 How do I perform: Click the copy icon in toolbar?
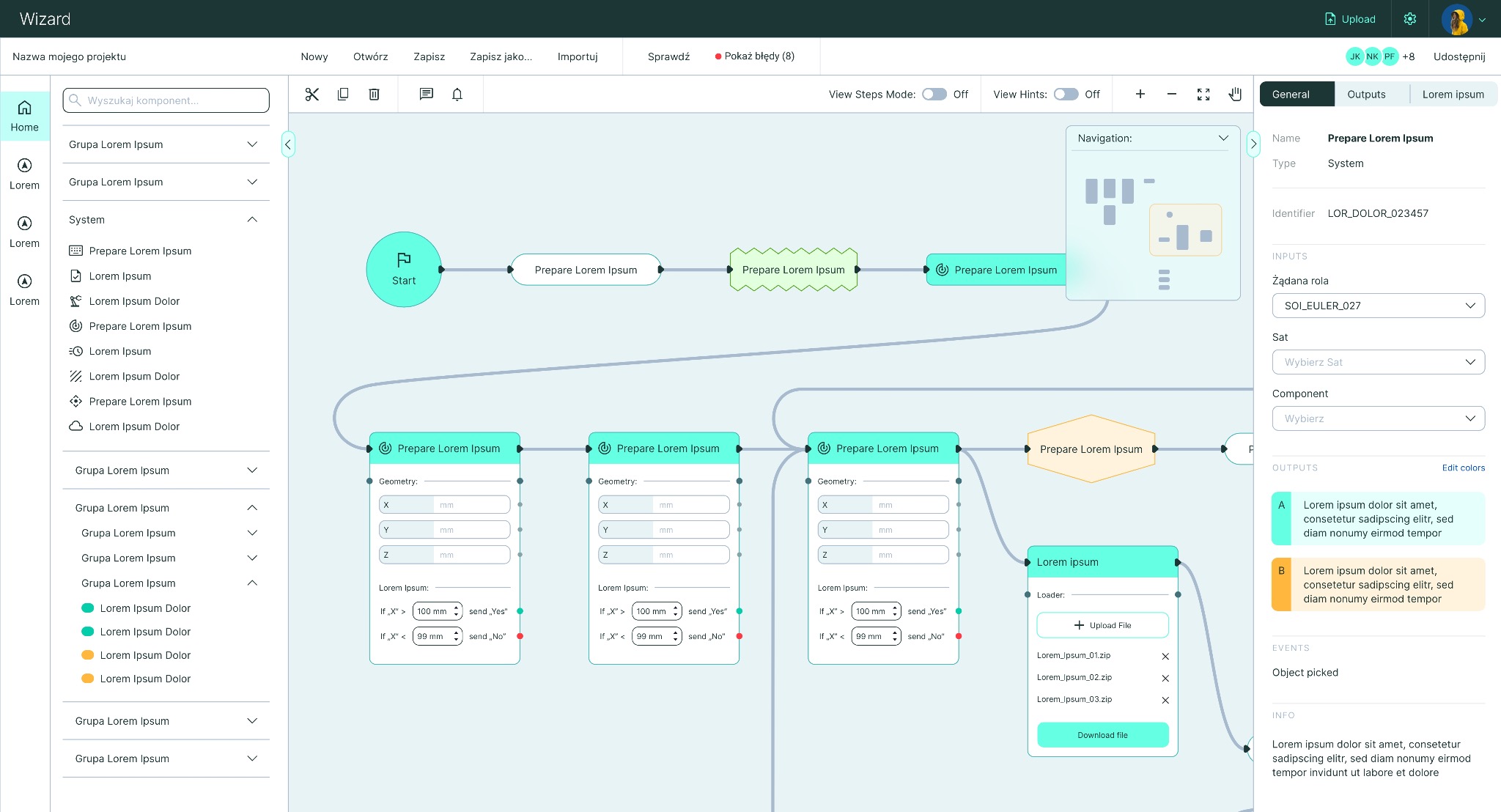point(343,95)
